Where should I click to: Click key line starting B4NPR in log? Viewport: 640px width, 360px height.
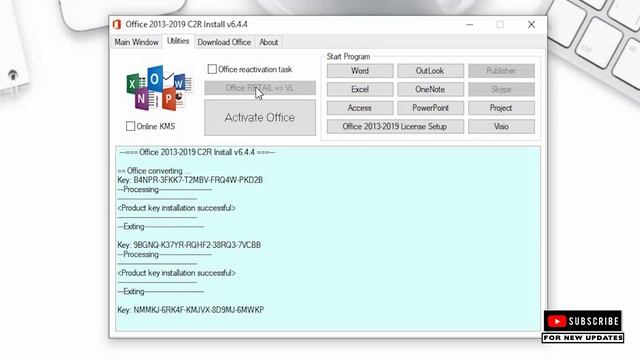point(190,180)
